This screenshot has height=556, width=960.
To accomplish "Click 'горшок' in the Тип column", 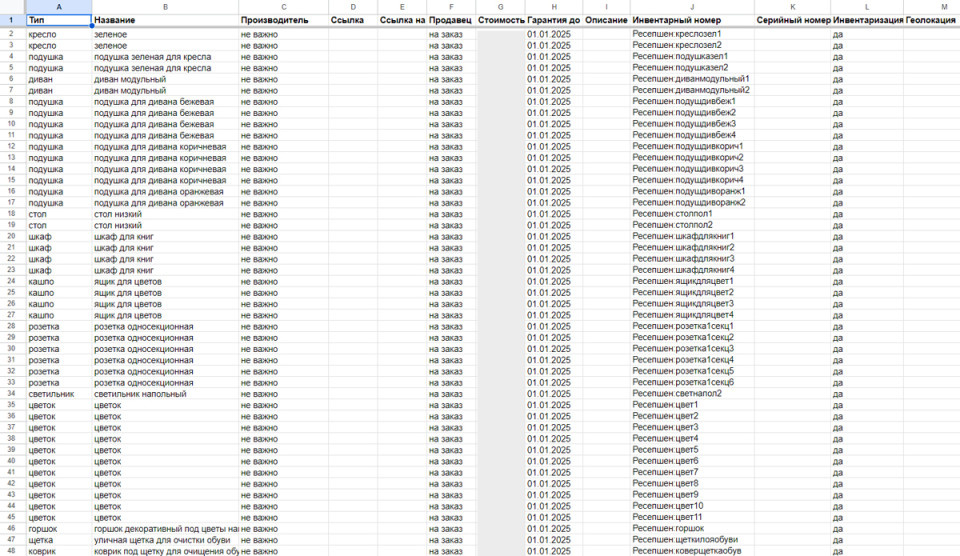I will click(x=59, y=528).
